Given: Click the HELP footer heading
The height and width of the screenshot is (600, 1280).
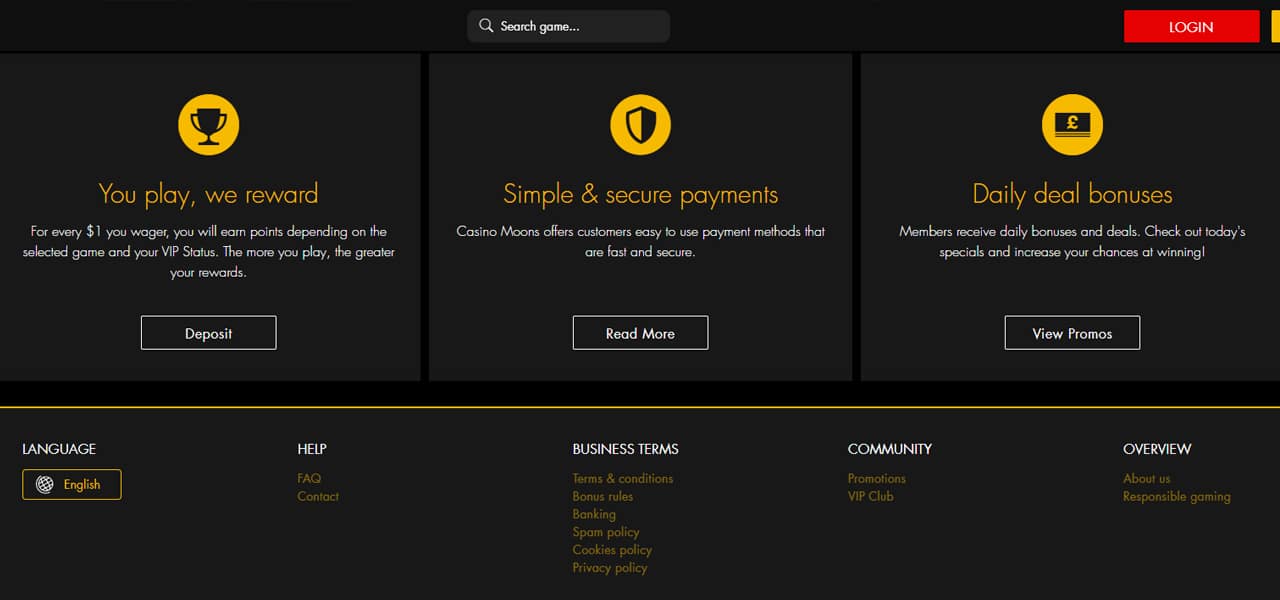Looking at the screenshot, I should [312, 449].
